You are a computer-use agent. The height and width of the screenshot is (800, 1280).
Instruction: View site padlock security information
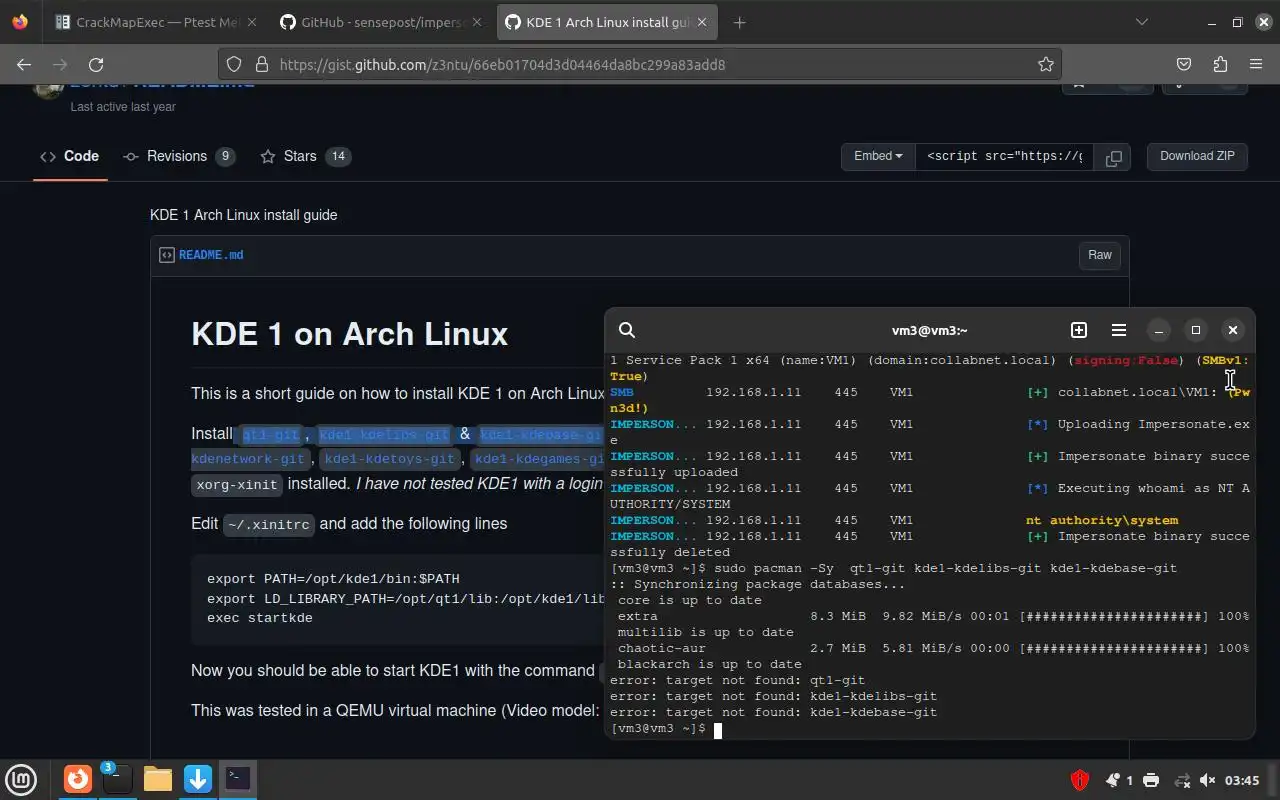pos(262,64)
